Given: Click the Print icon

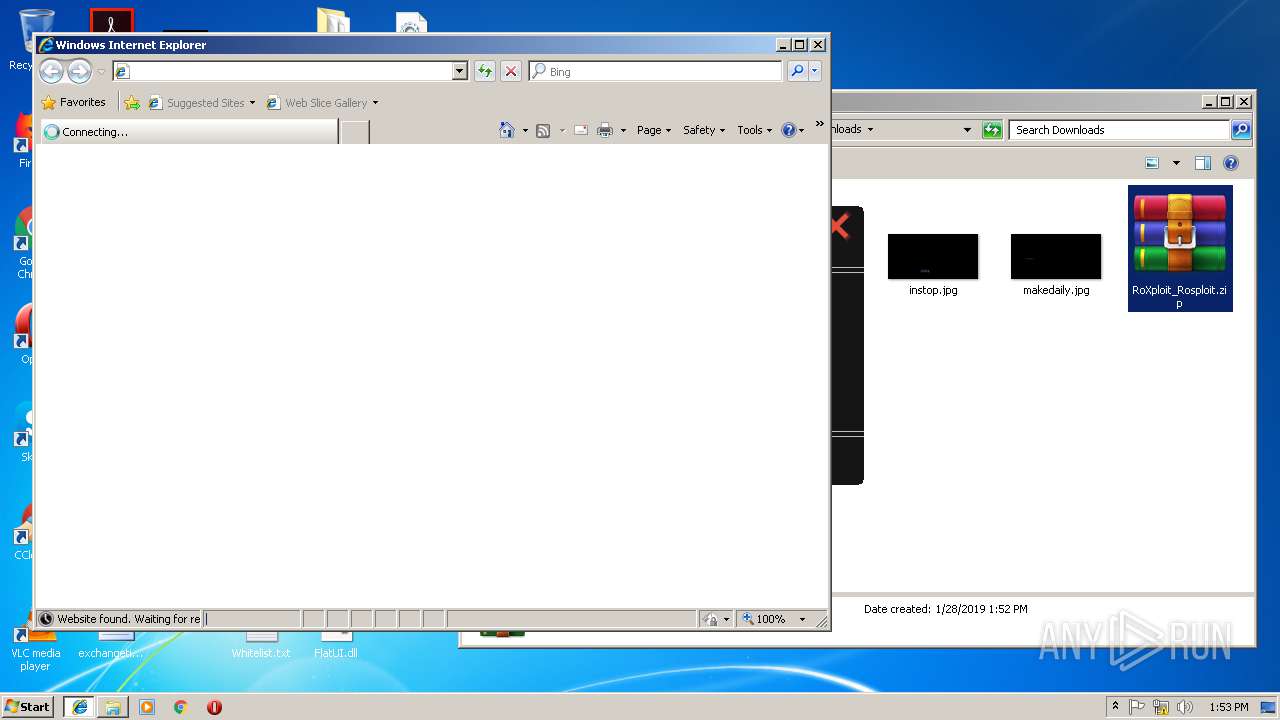Looking at the screenshot, I should tap(605, 130).
